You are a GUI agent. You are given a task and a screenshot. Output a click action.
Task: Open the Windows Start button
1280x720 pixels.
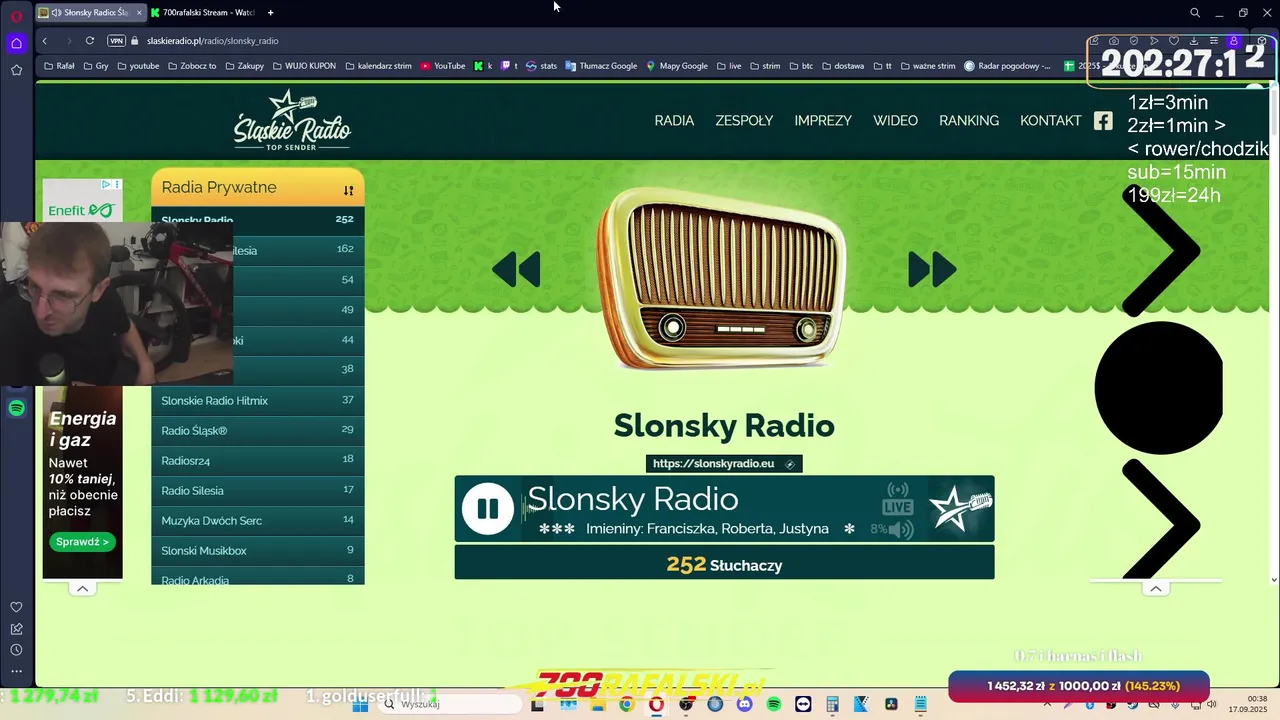point(360,704)
